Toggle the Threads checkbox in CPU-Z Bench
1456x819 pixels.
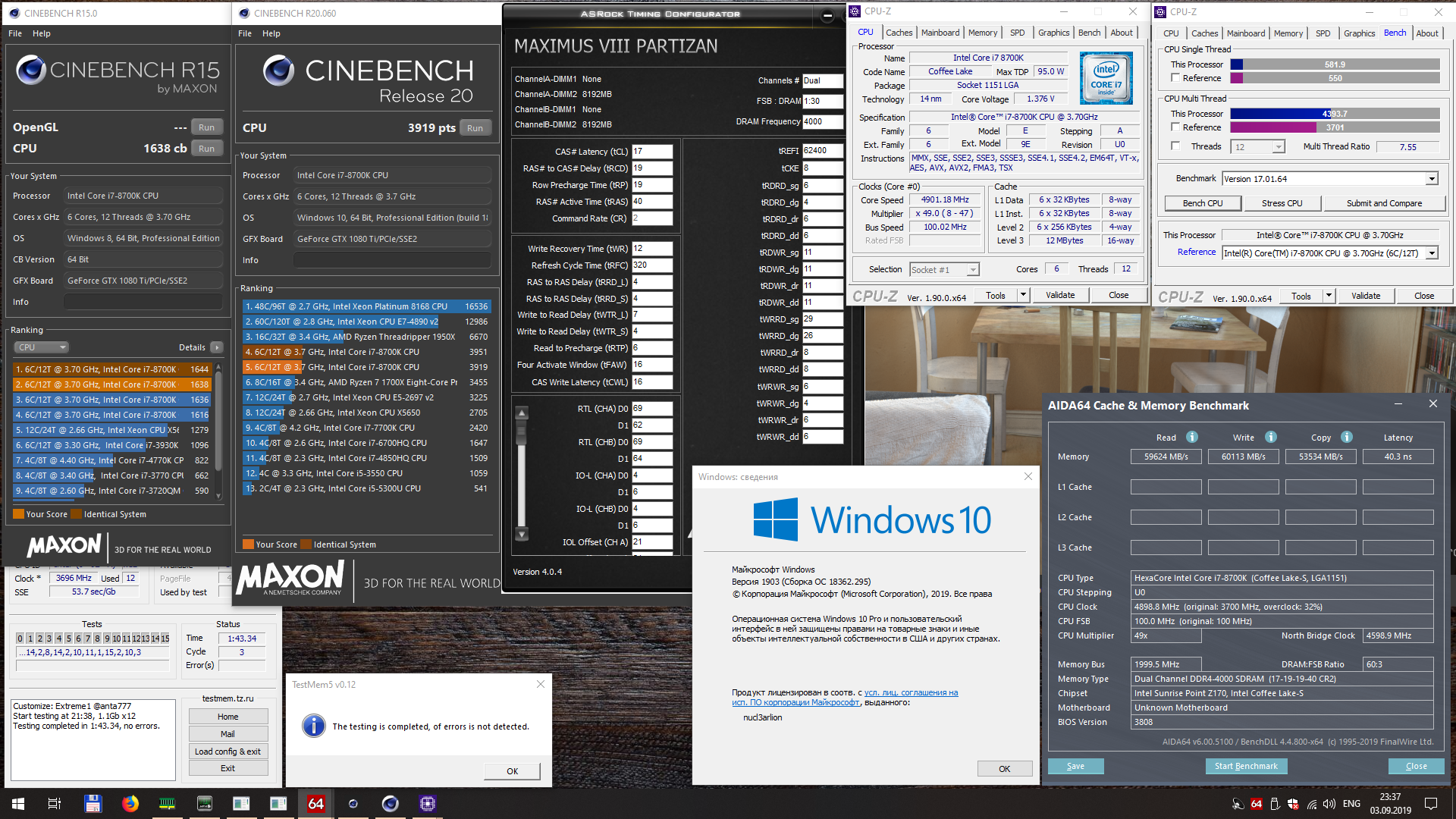[x=1175, y=146]
